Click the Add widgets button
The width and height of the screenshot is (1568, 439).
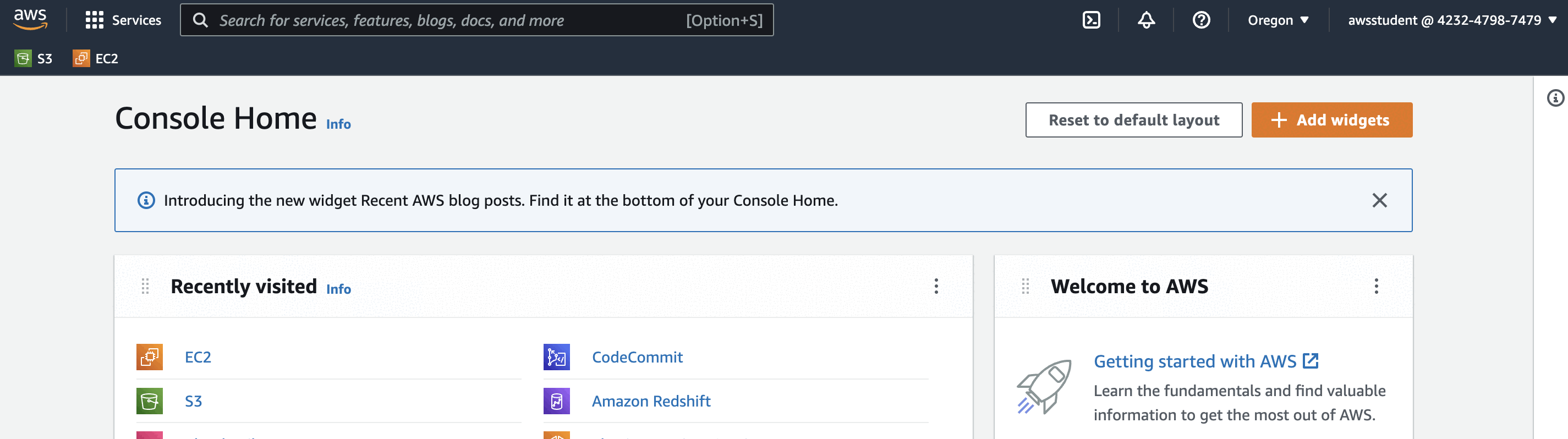1331,120
